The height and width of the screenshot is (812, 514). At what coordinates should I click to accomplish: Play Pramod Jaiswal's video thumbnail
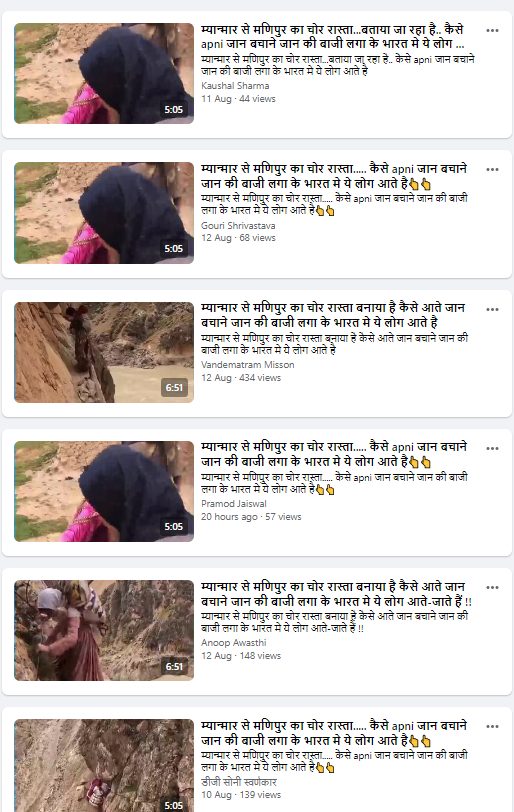point(104,491)
